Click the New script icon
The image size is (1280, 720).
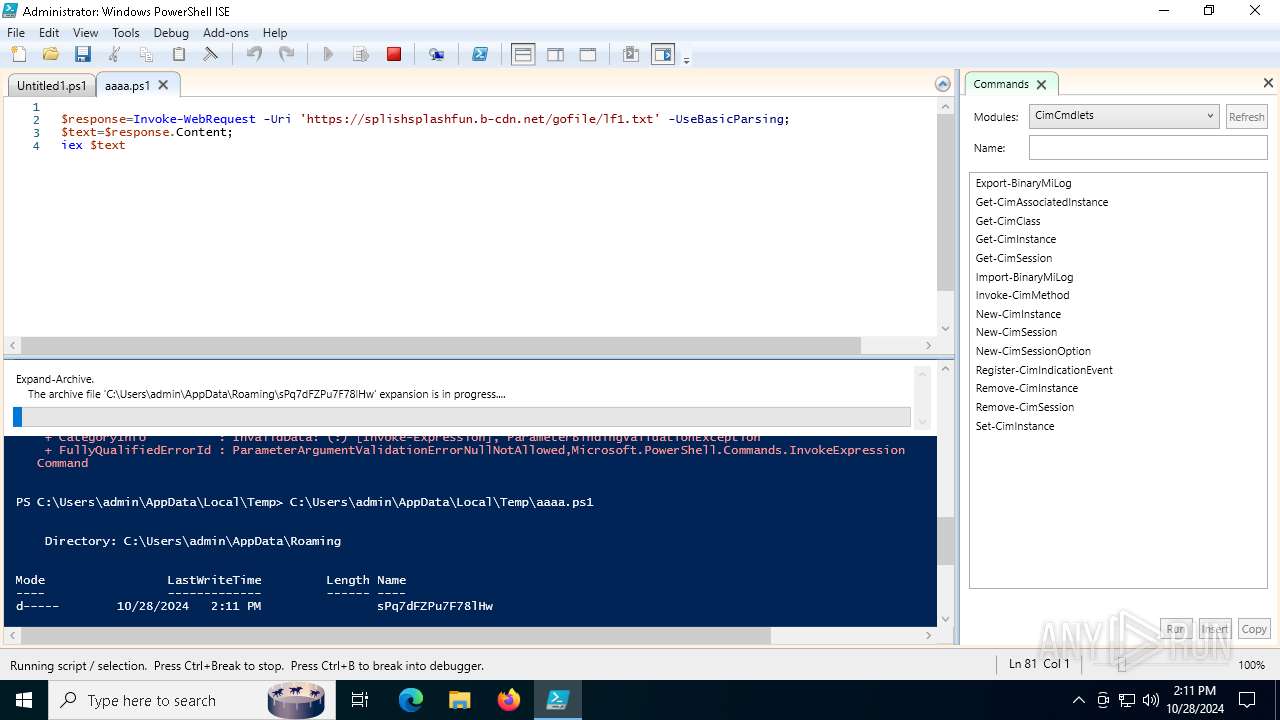(x=19, y=55)
